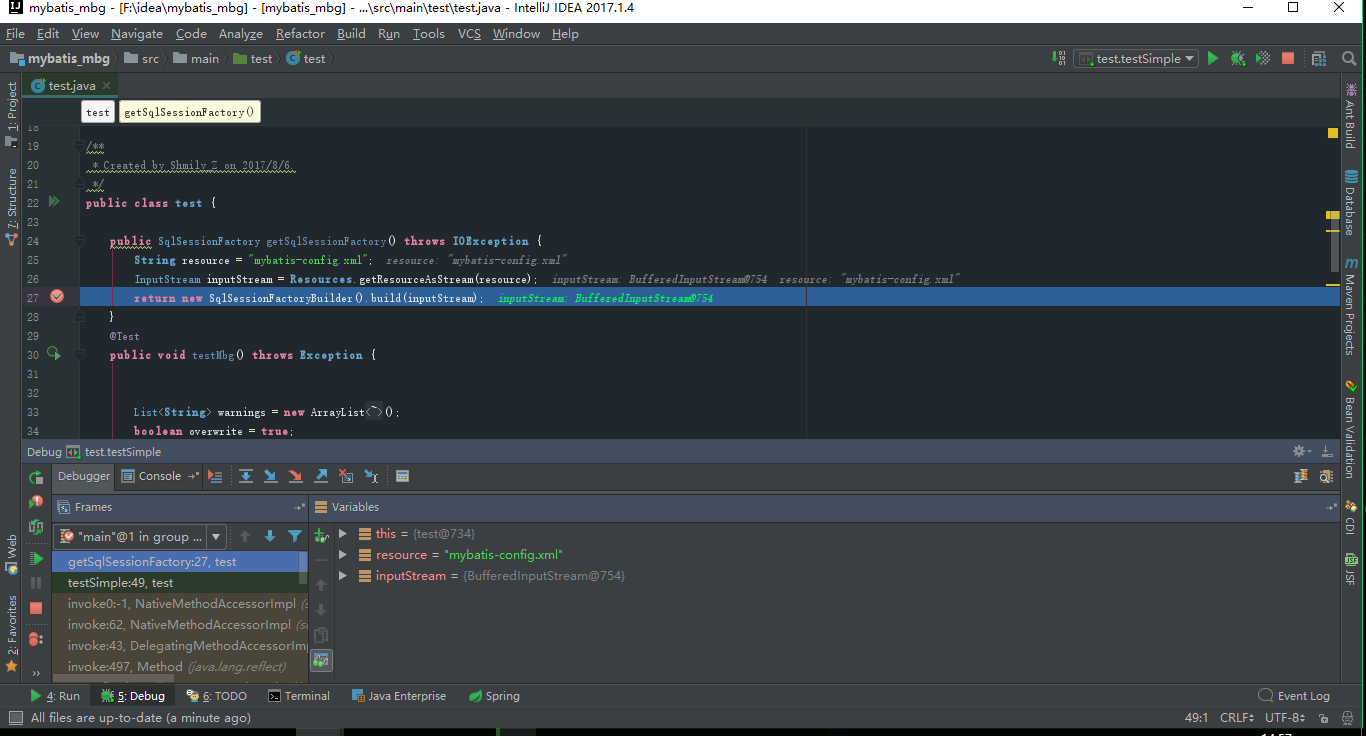Force Step Into using the red arrow icon
Screen dimensions: 1366x736
pyautogui.click(x=295, y=476)
